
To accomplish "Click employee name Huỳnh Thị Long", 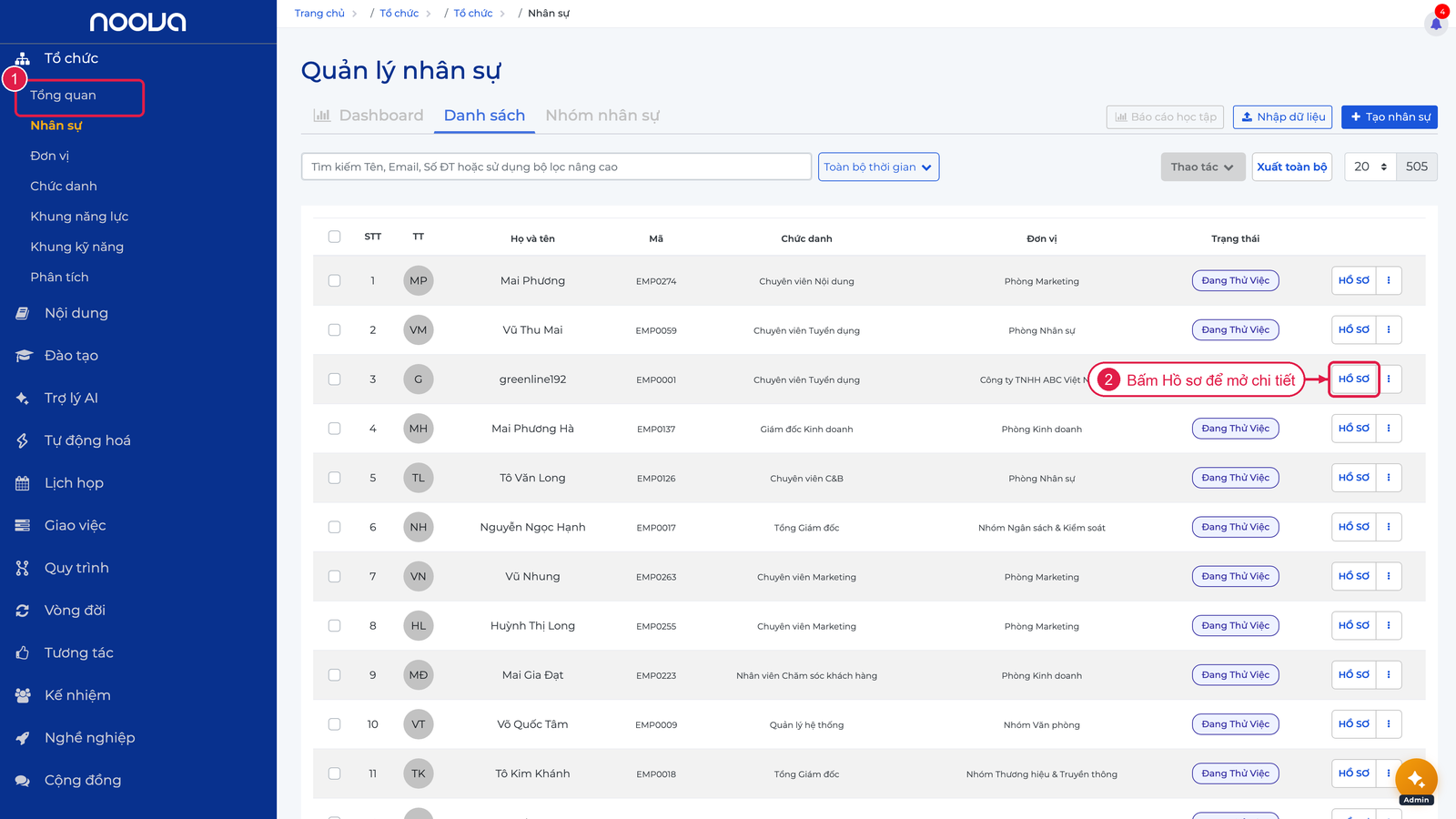I will (532, 625).
